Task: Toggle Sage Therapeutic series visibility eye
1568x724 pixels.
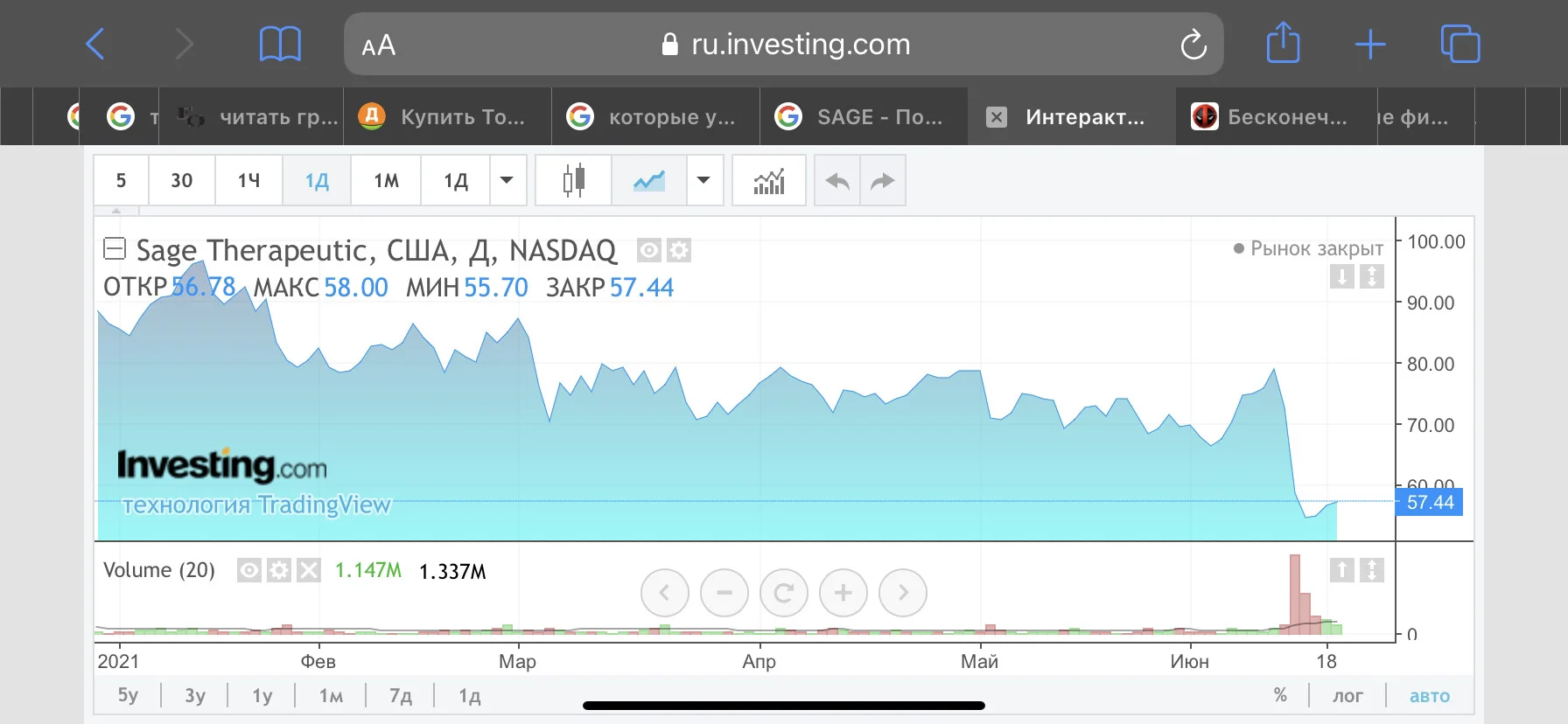Action: [x=649, y=251]
